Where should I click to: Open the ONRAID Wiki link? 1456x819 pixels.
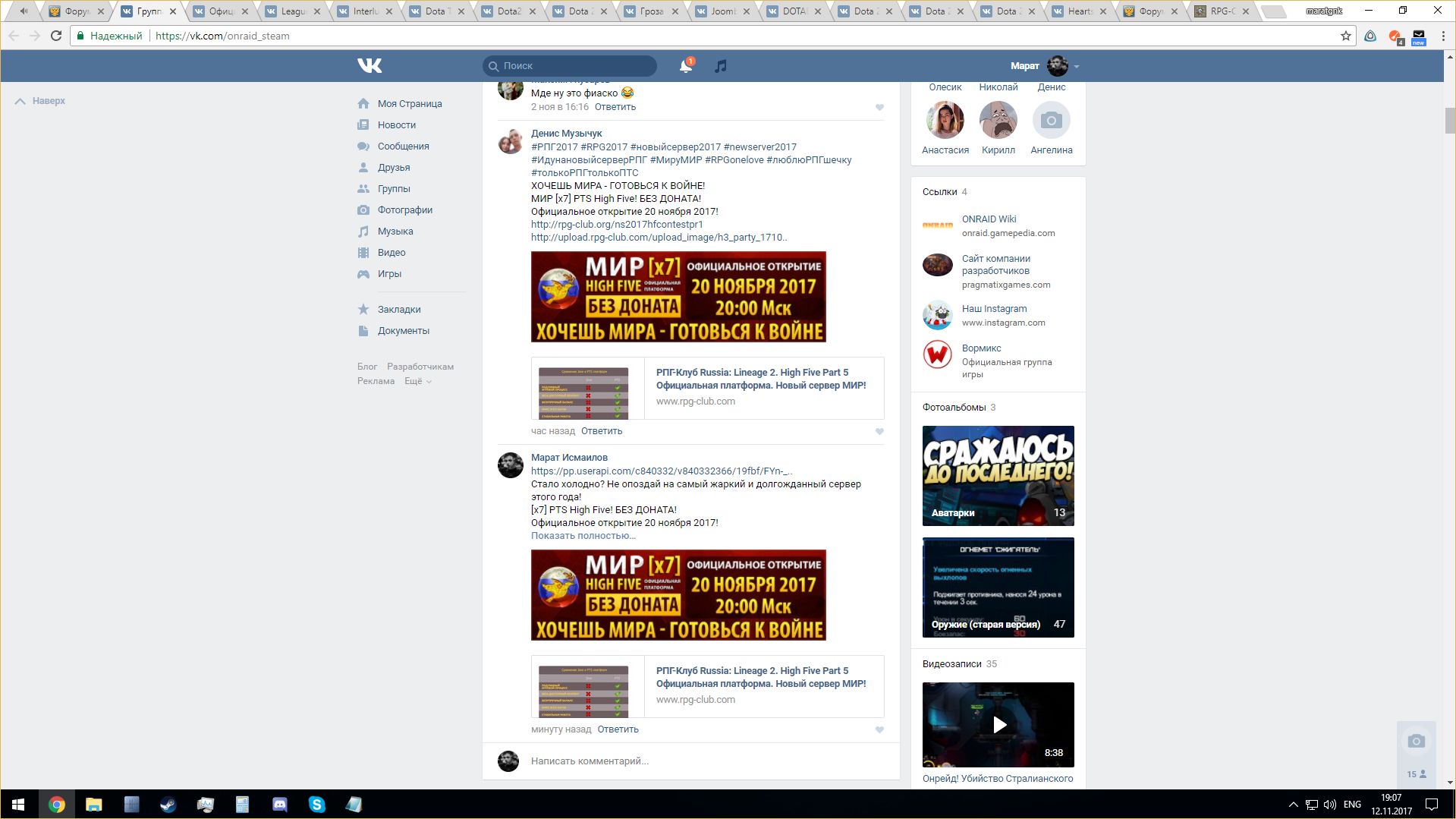[x=989, y=219]
